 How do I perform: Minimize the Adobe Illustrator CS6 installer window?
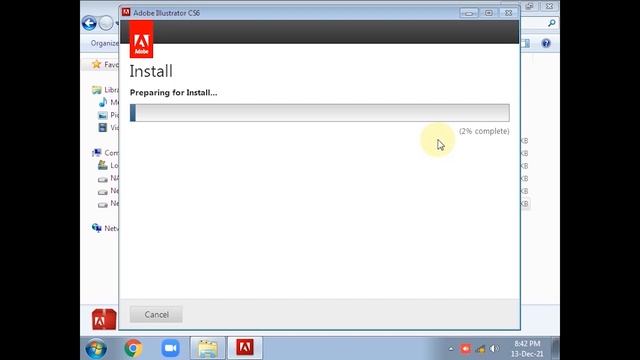click(469, 13)
